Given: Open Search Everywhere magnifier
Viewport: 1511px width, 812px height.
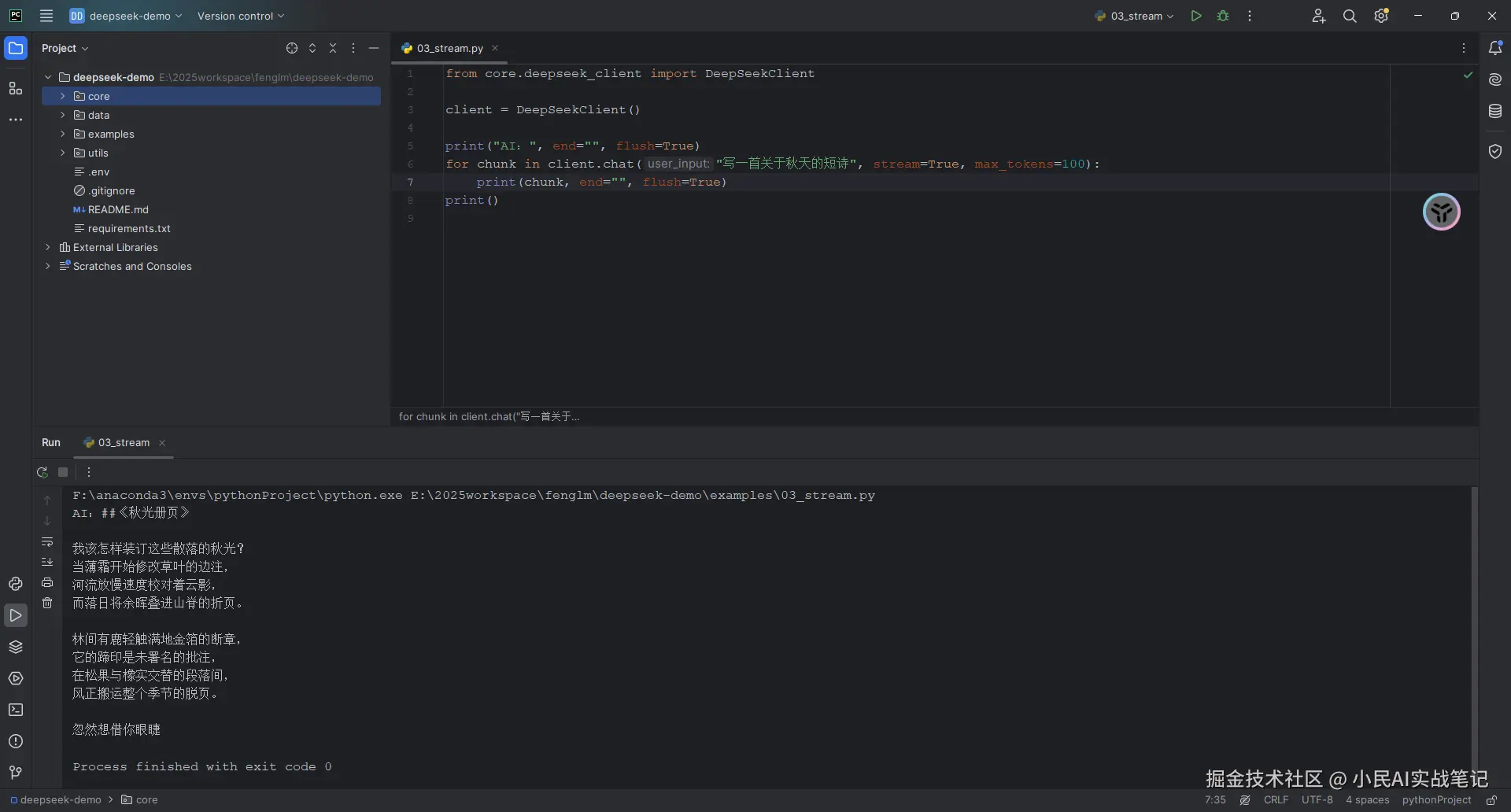Looking at the screenshot, I should (1350, 16).
